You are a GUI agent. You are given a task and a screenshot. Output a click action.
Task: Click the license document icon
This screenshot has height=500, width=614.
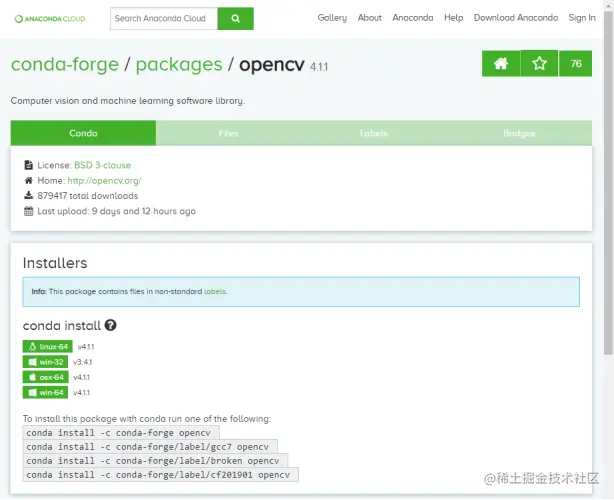click(29, 165)
